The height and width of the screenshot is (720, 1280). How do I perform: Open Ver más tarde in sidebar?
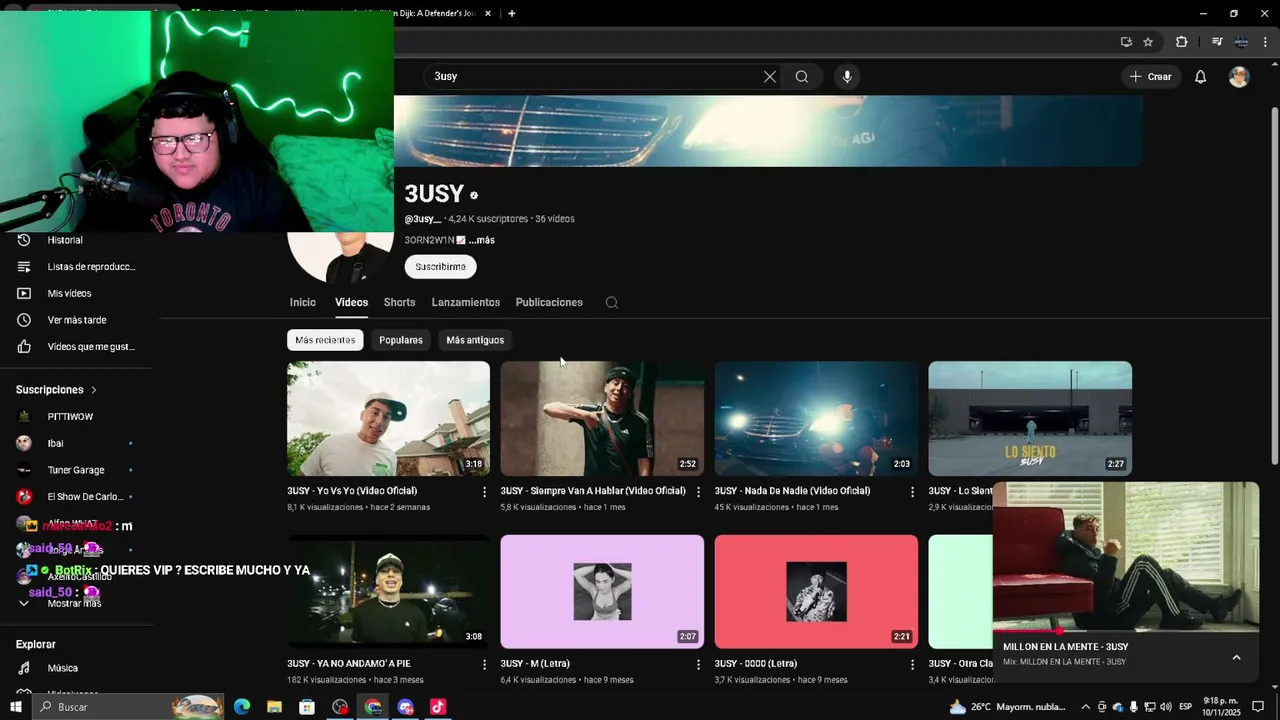(x=76, y=320)
